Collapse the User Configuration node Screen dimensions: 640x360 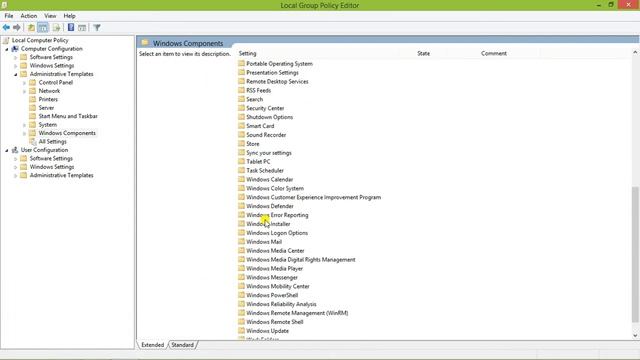coord(7,150)
